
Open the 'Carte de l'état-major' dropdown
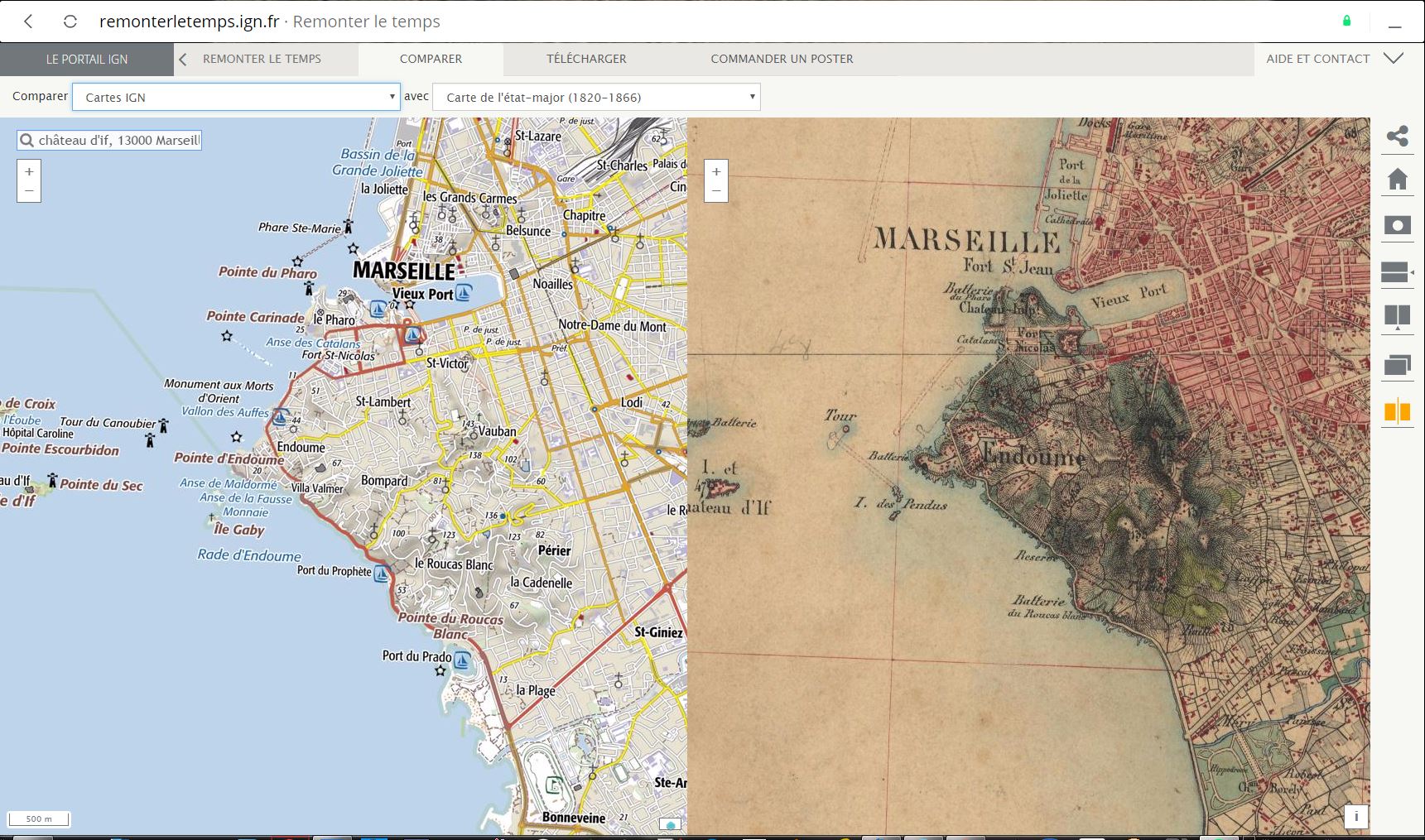coord(596,97)
